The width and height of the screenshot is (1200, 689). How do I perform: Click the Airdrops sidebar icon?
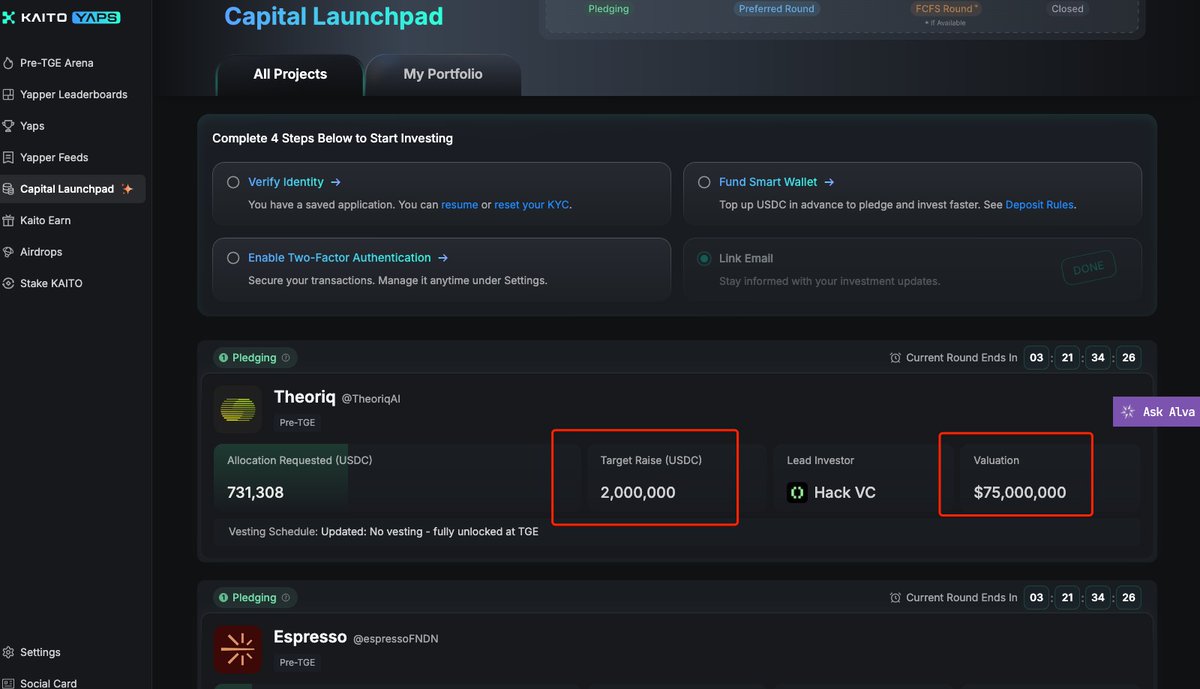pos(9,252)
